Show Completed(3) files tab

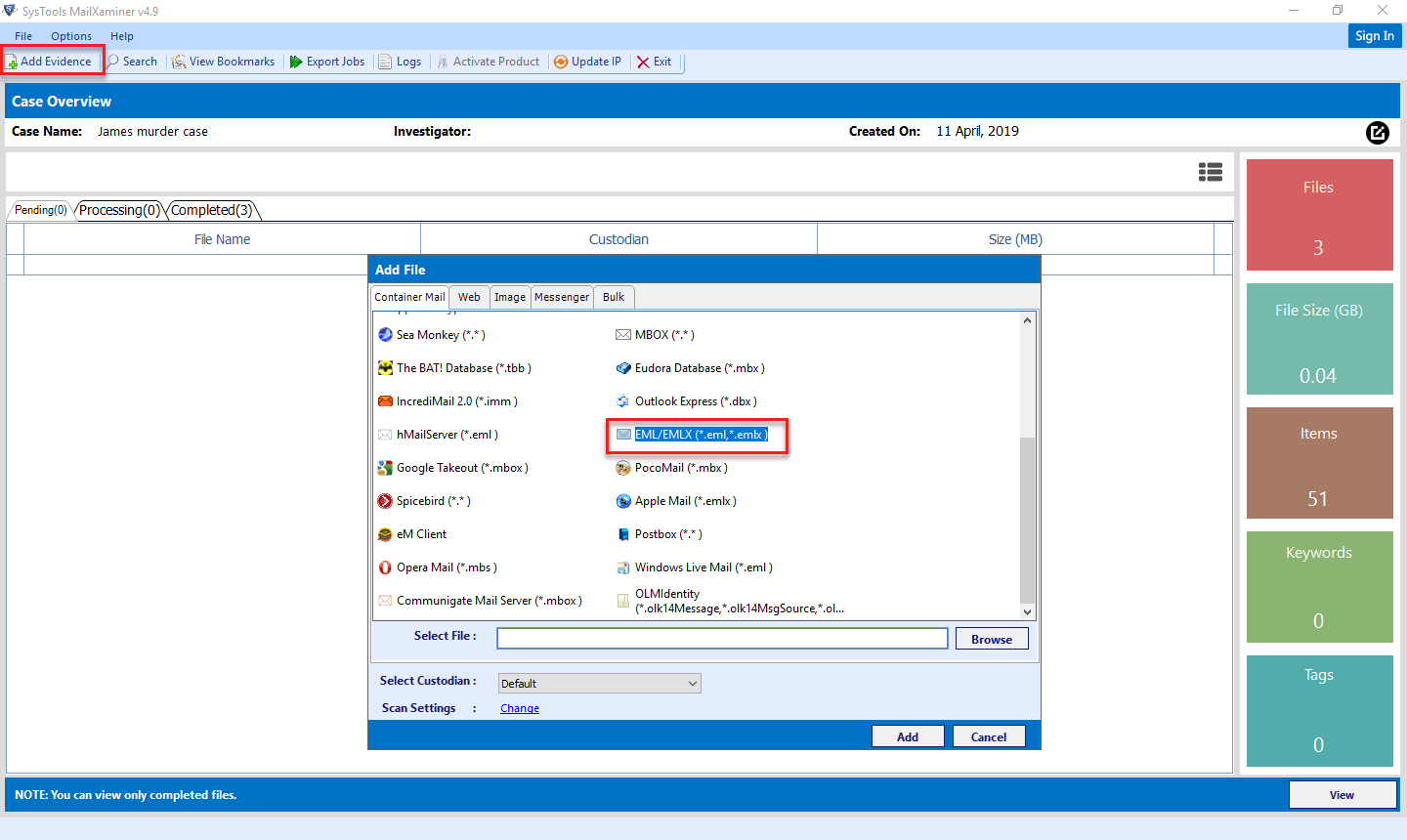pyautogui.click(x=212, y=210)
